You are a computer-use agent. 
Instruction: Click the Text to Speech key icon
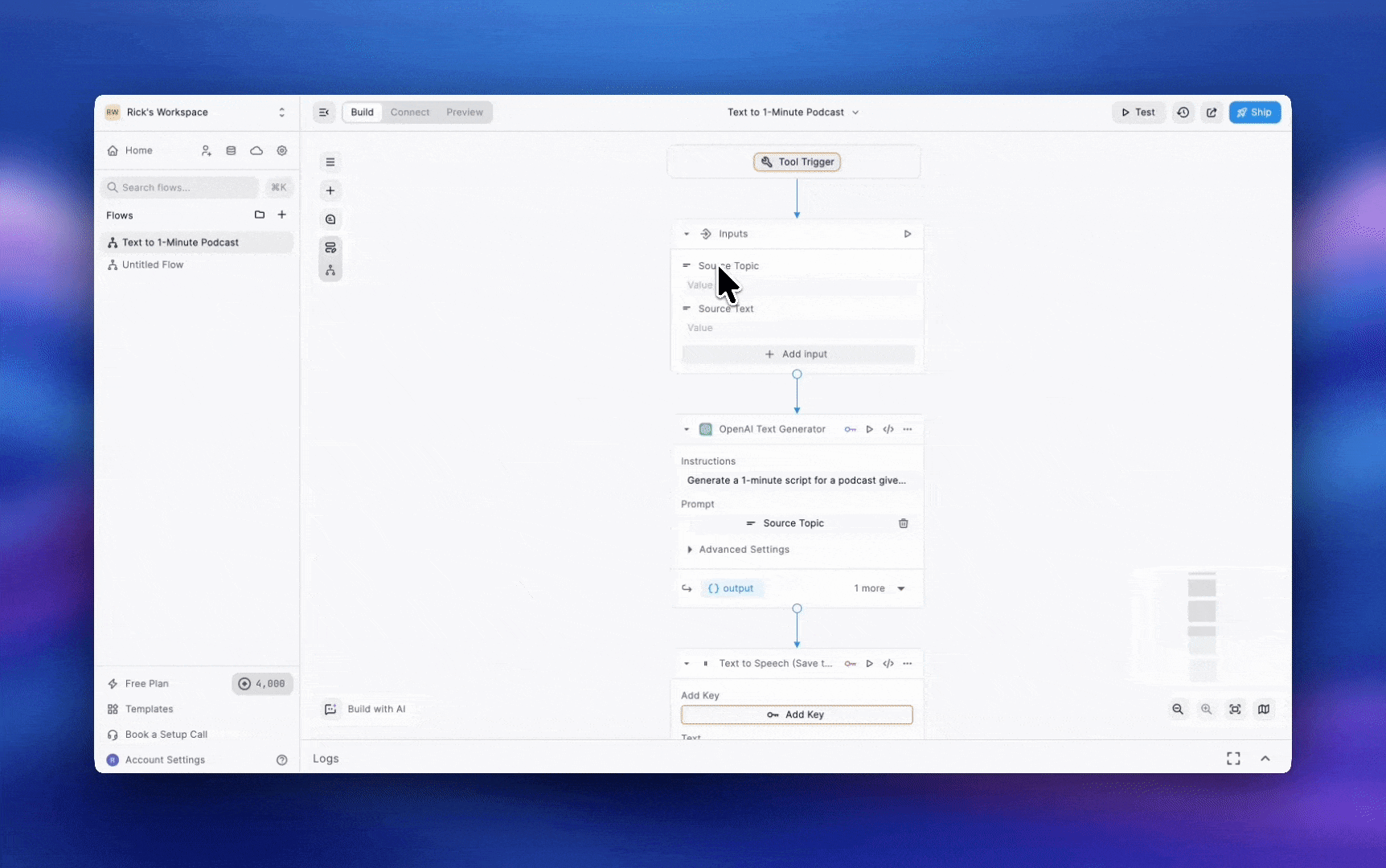[850, 664]
